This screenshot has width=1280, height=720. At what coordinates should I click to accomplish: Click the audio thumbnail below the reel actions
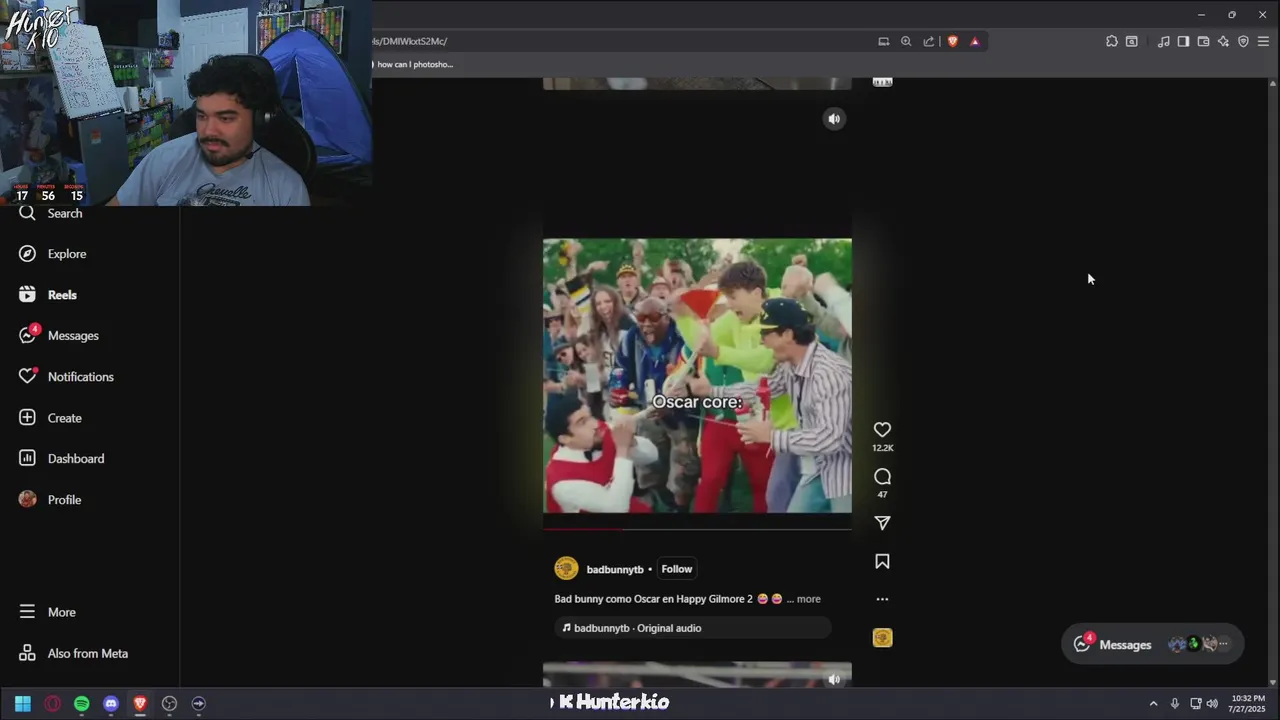click(882, 638)
